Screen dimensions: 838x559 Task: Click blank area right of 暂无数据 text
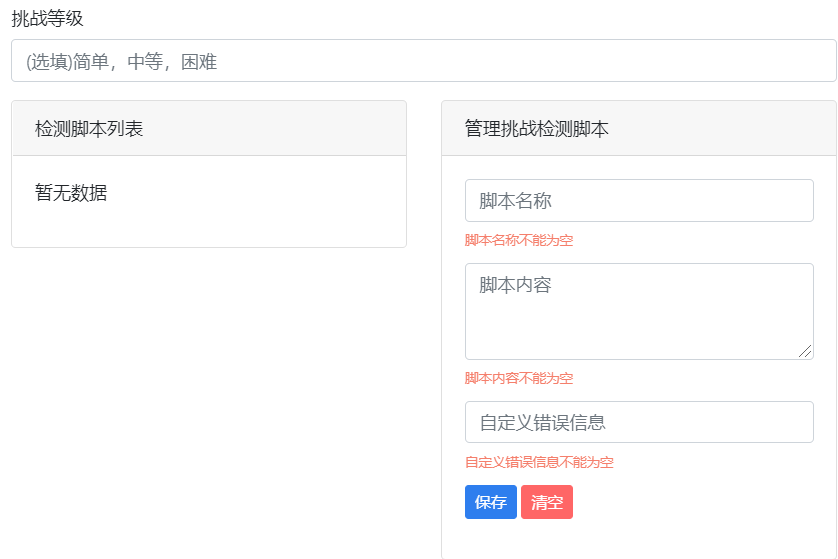point(260,193)
